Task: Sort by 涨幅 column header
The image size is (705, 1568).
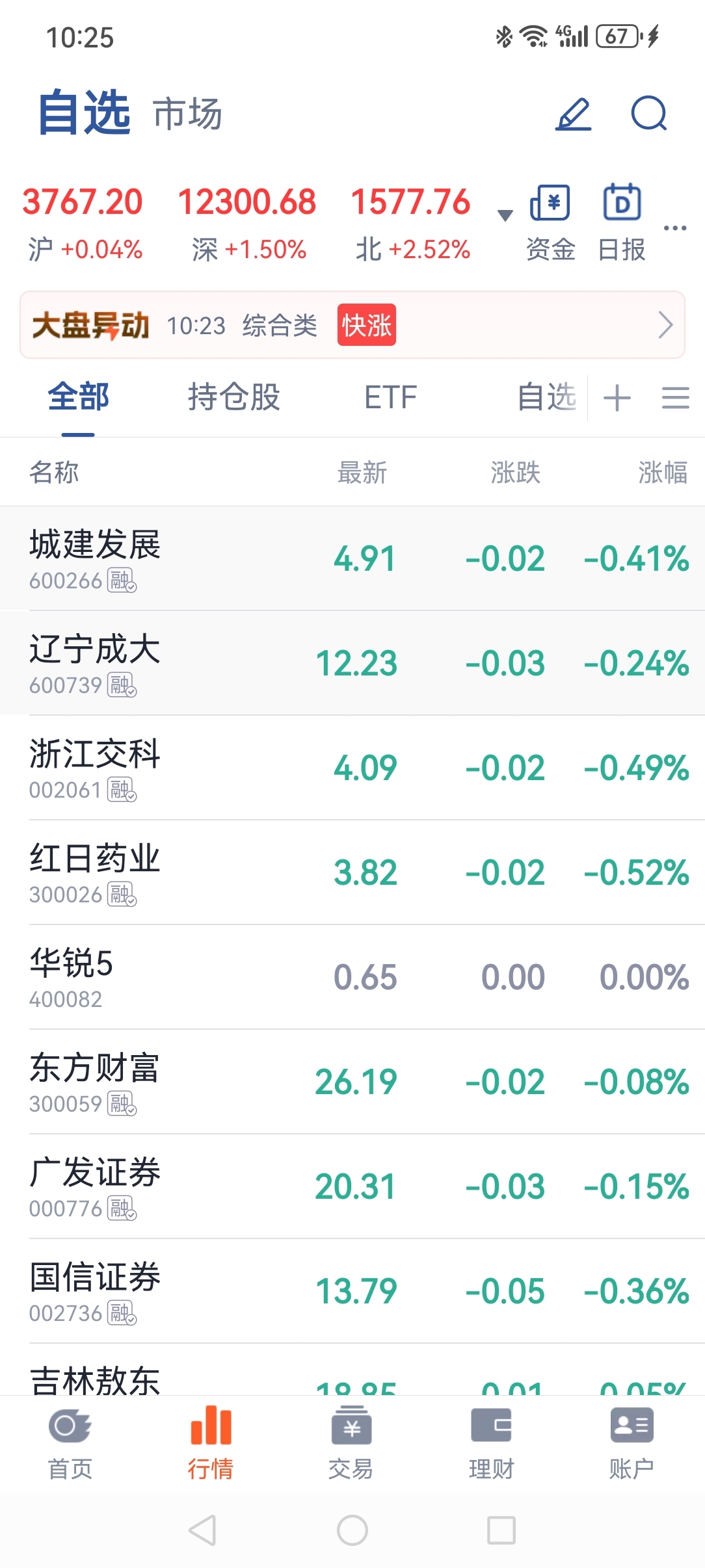Action: point(662,473)
